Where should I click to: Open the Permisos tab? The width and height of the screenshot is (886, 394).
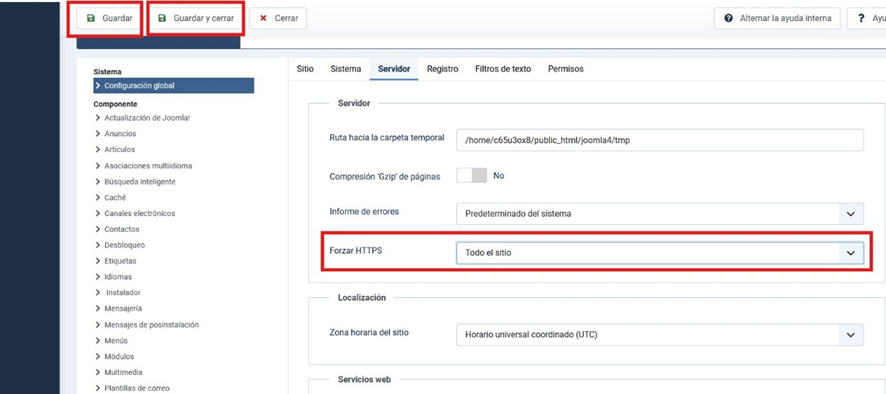566,69
